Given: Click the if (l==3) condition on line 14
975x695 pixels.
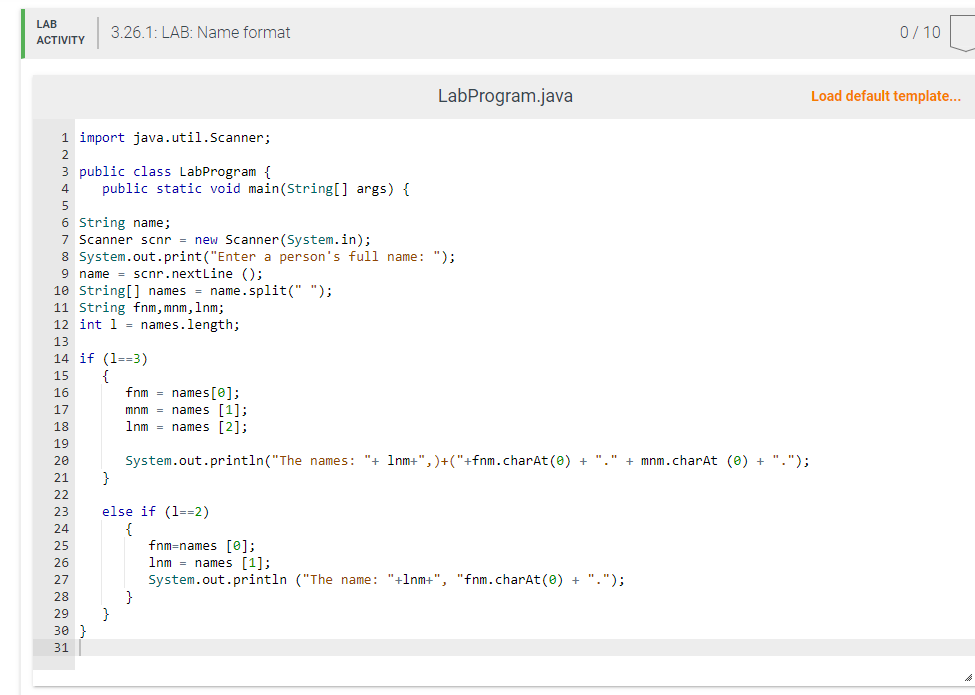Looking at the screenshot, I should tap(115, 358).
